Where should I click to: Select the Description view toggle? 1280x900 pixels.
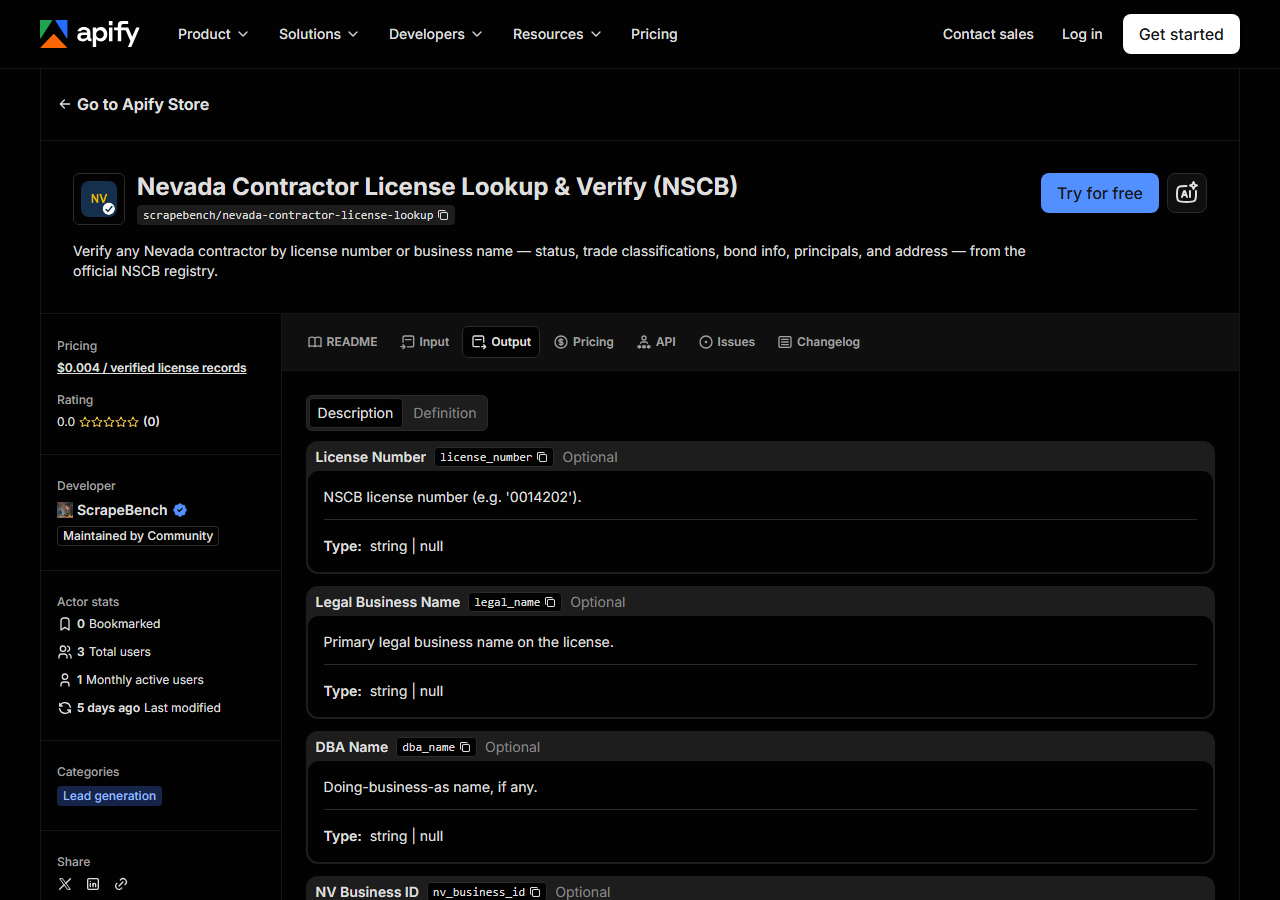click(x=355, y=413)
